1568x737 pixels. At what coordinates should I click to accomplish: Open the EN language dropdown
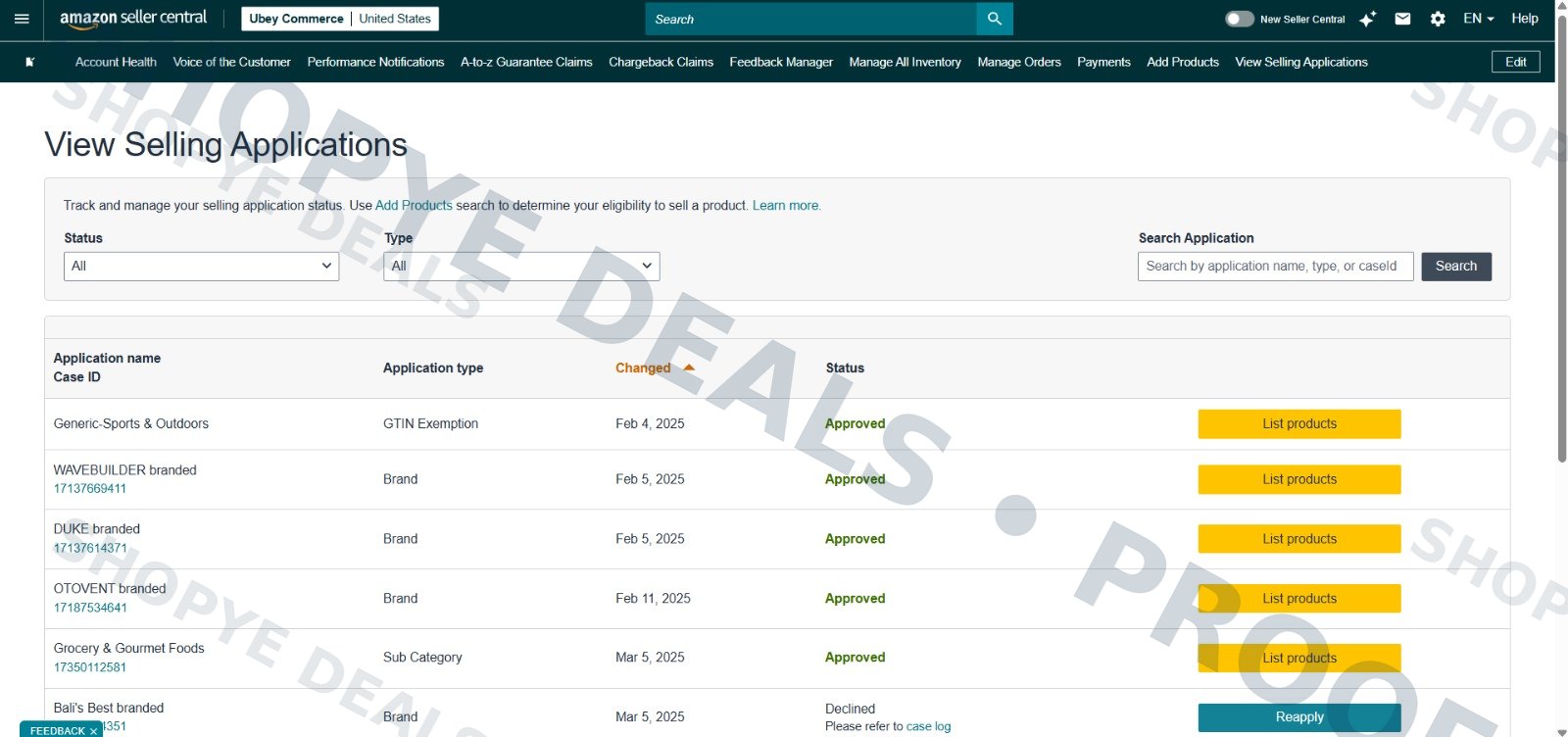click(1478, 19)
